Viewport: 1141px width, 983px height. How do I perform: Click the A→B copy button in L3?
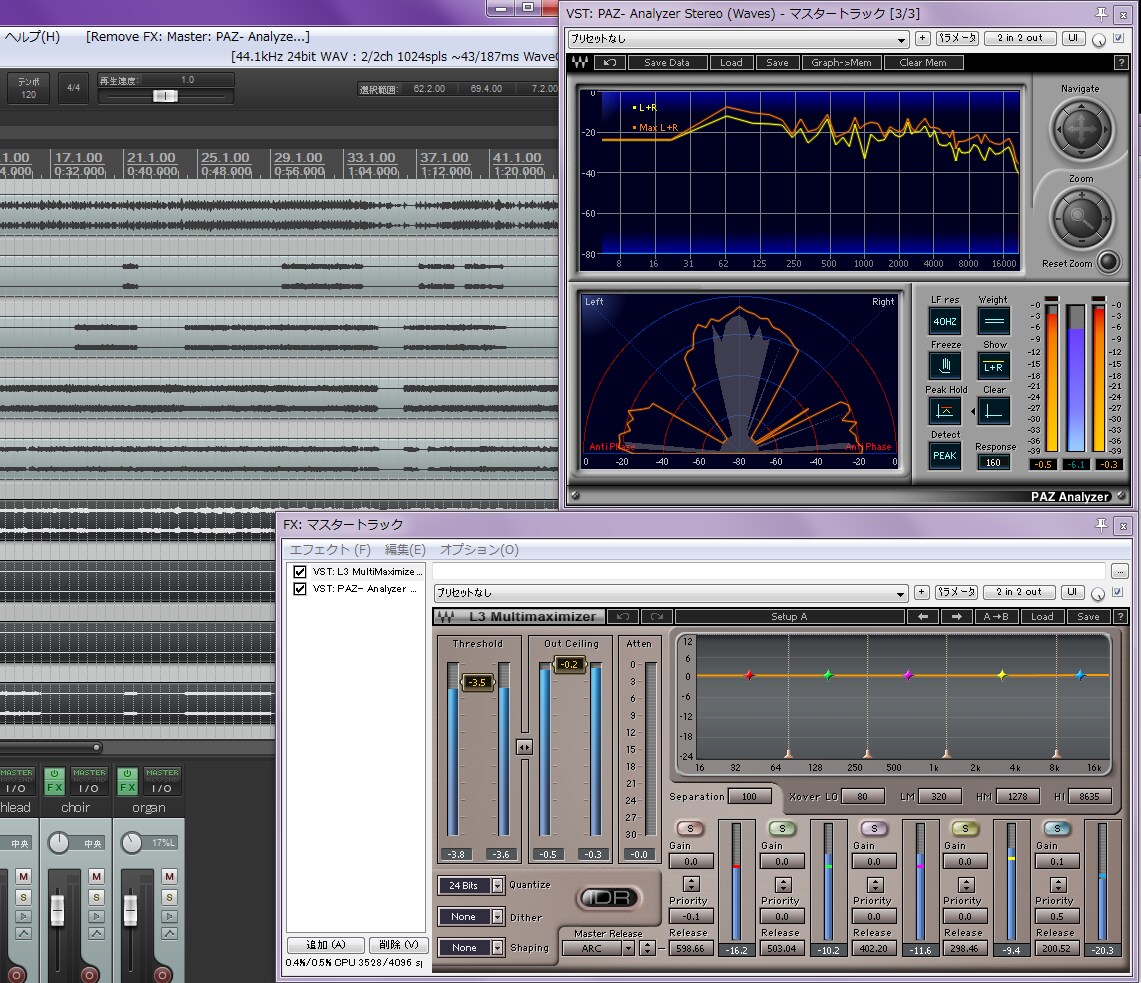pyautogui.click(x=995, y=616)
